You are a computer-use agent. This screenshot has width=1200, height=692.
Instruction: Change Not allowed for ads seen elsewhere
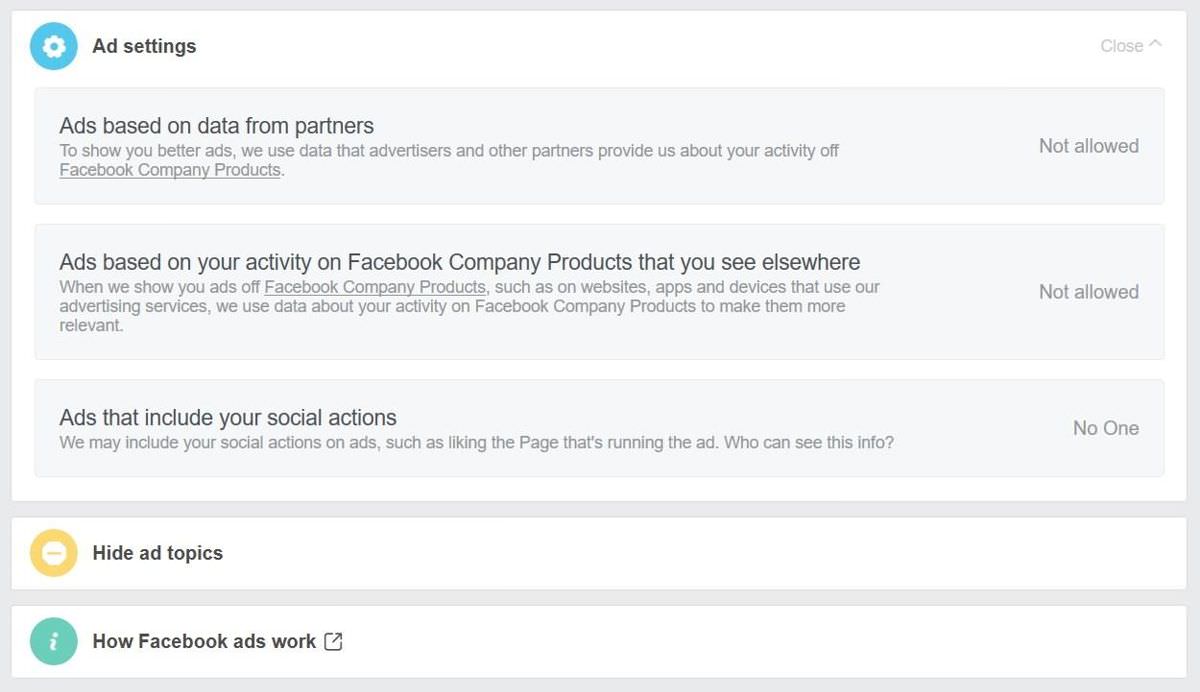click(1089, 292)
